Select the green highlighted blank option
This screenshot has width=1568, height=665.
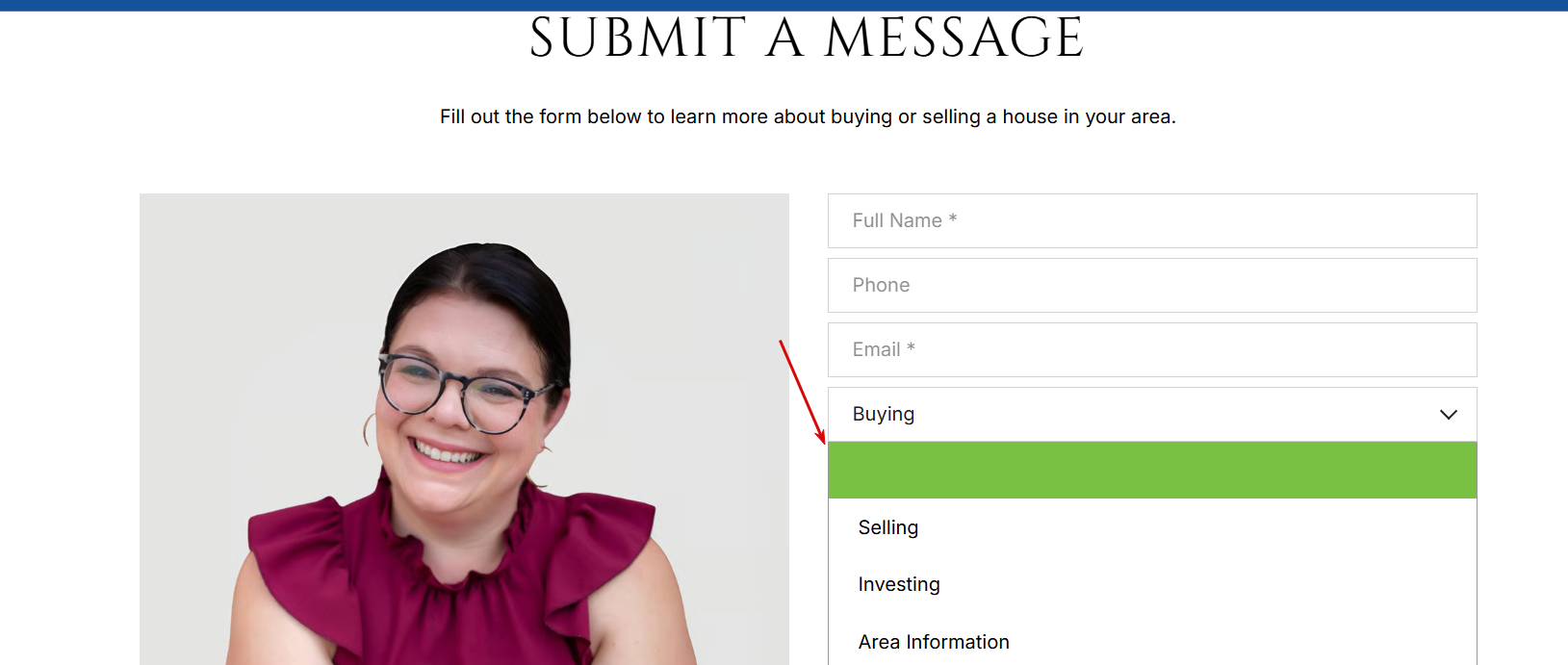(x=1152, y=471)
